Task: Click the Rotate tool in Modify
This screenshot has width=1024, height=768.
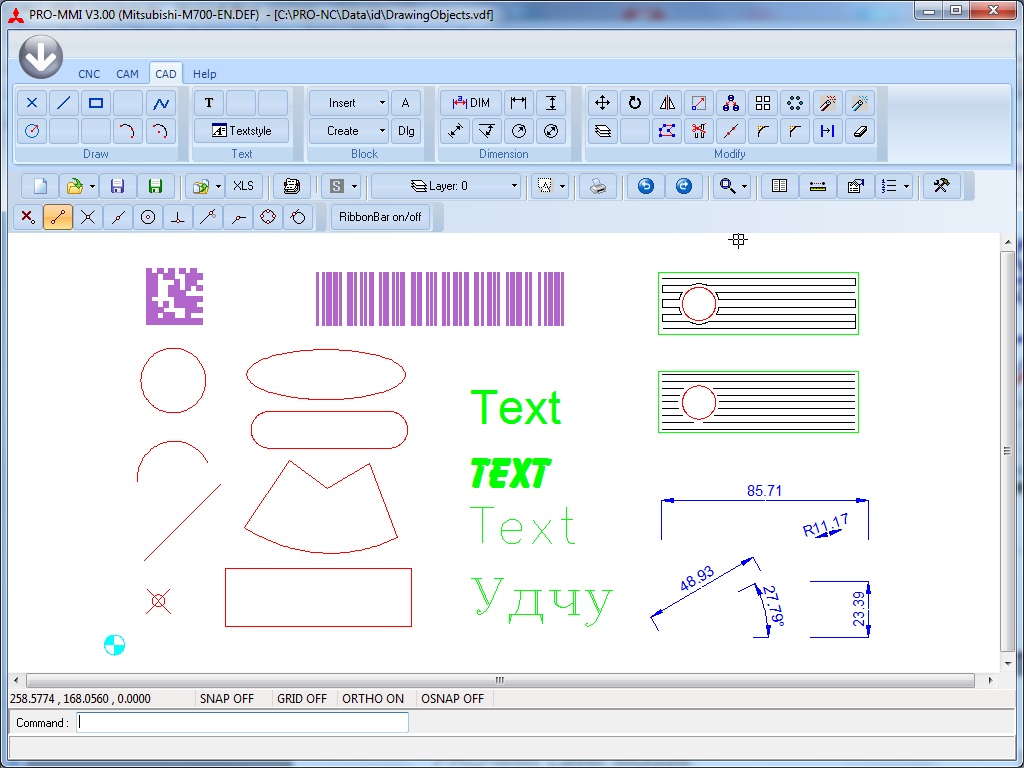Action: coord(635,103)
